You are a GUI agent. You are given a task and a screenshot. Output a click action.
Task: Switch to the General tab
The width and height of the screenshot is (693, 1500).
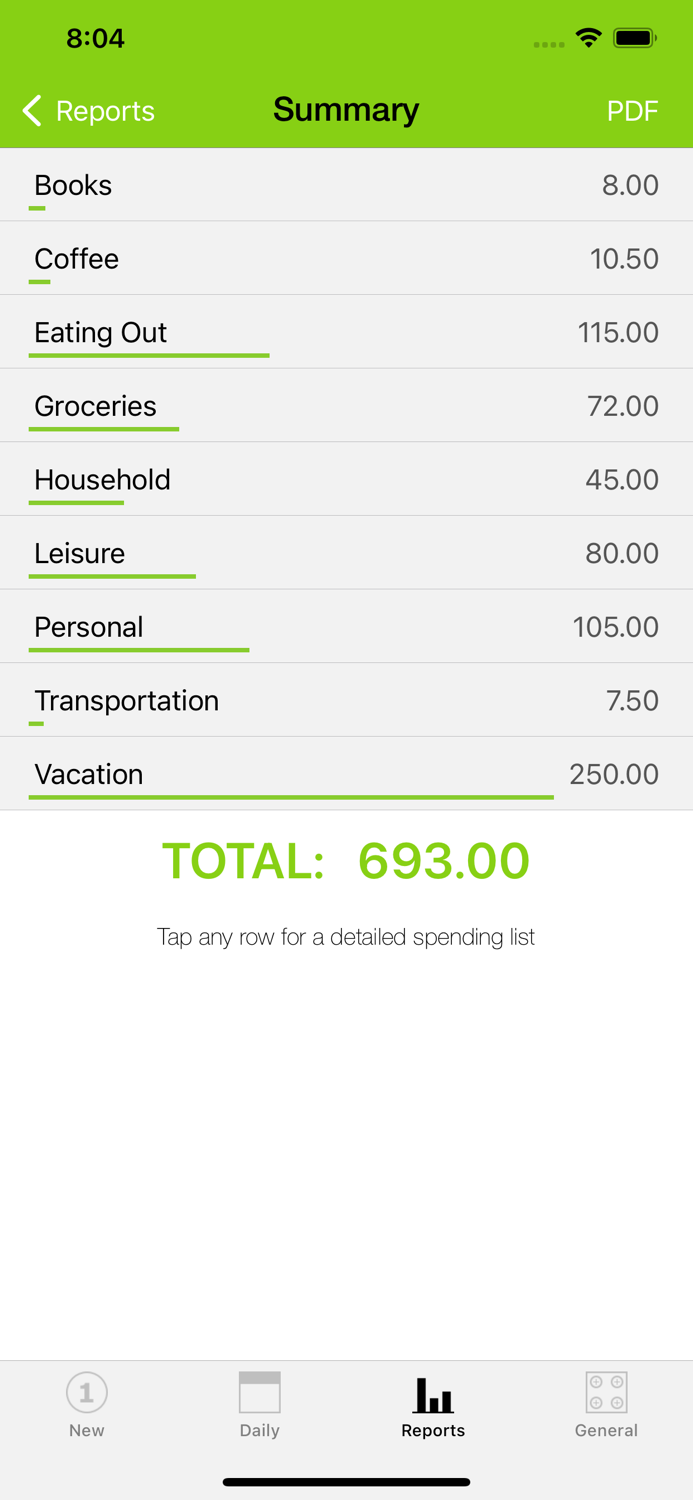coord(606,1404)
